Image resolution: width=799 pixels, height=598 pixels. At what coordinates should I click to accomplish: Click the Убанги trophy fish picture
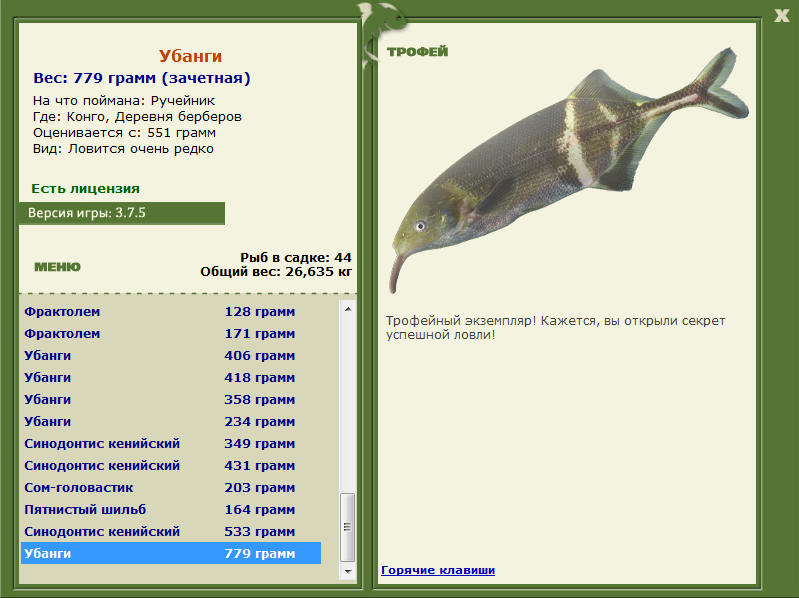coord(570,171)
